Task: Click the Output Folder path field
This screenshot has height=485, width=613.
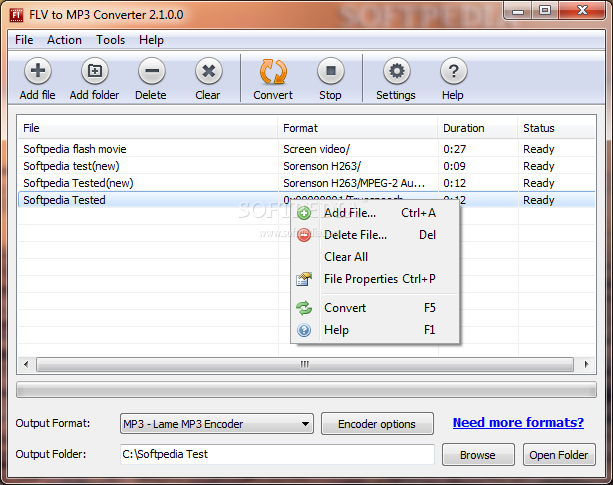Action: (x=277, y=454)
